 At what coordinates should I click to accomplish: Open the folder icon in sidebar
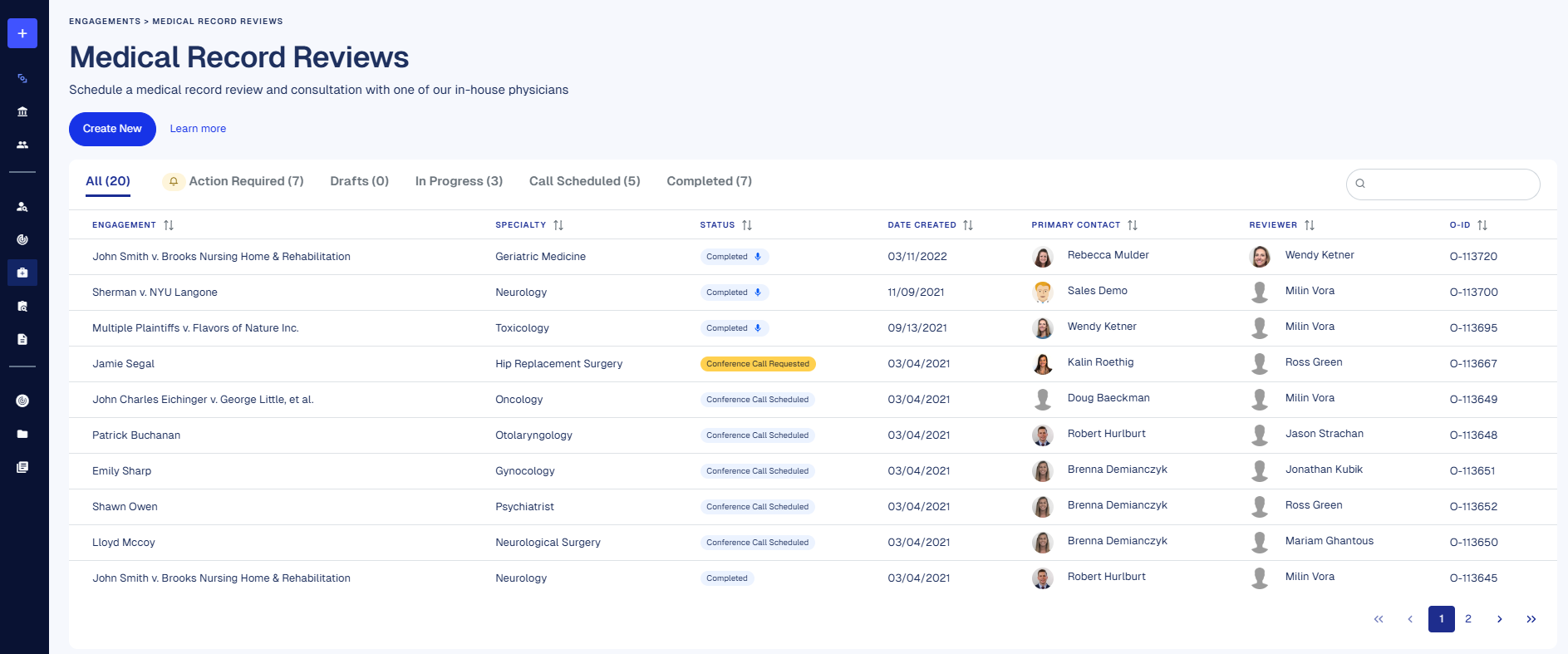22,434
